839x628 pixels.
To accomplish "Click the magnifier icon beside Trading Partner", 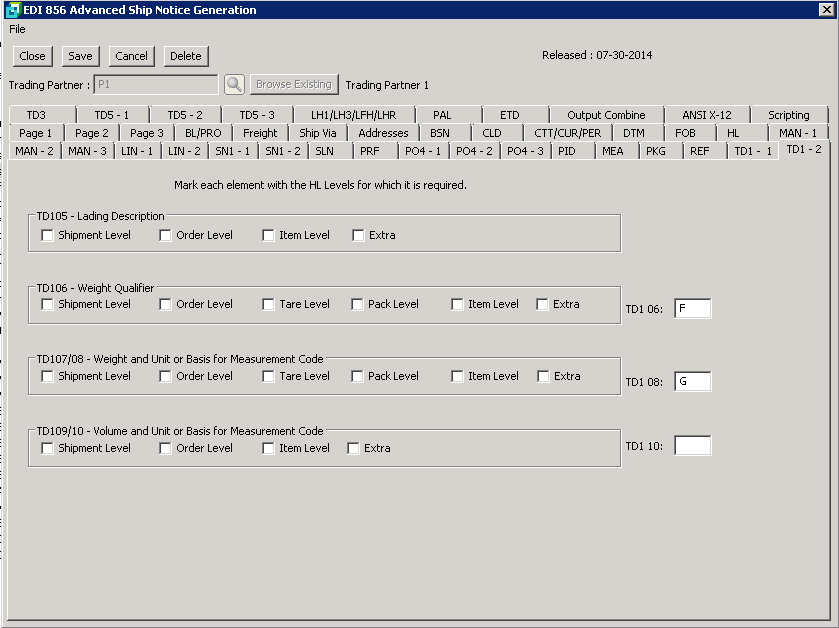I will point(234,85).
